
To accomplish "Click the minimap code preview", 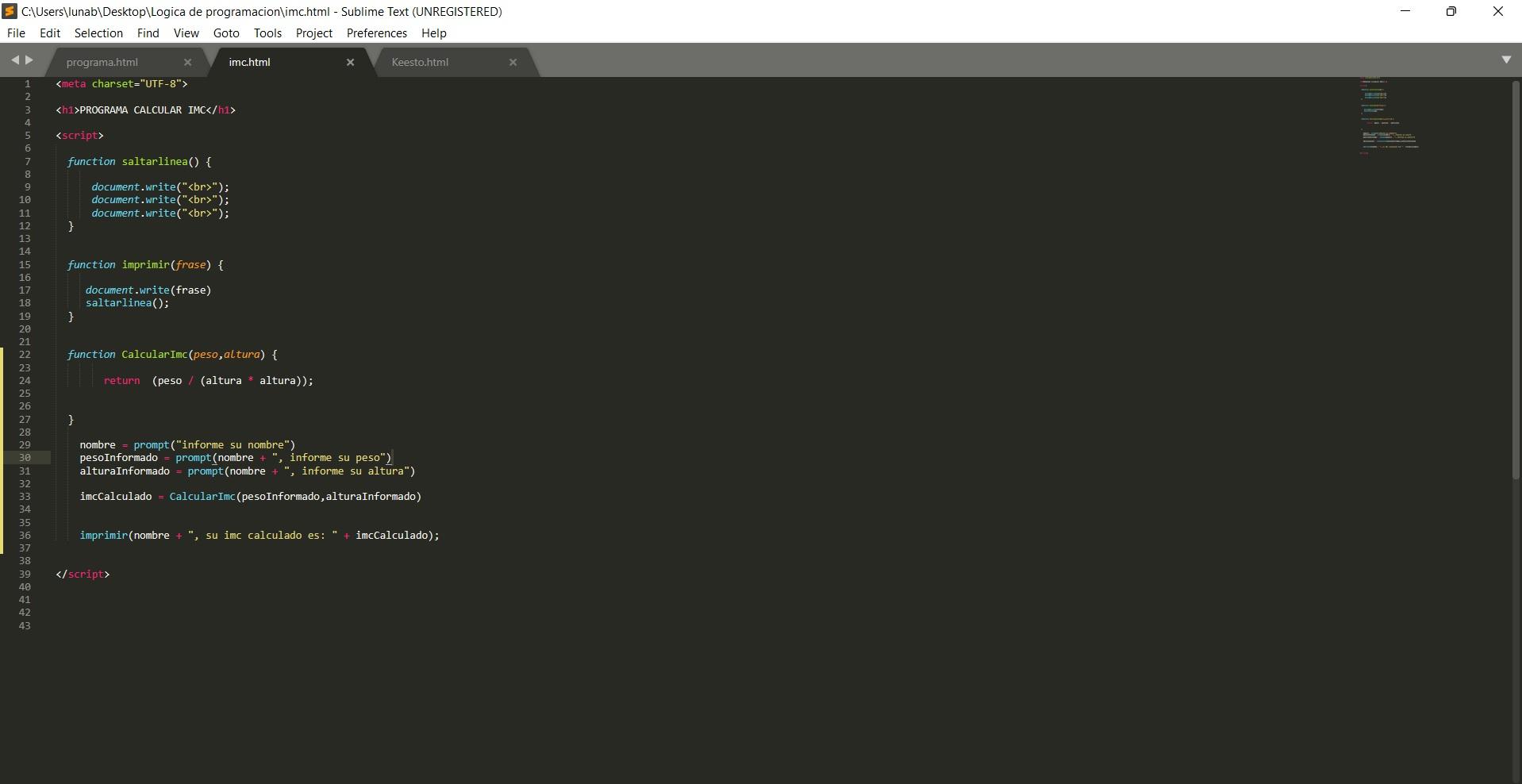I will tap(1389, 116).
